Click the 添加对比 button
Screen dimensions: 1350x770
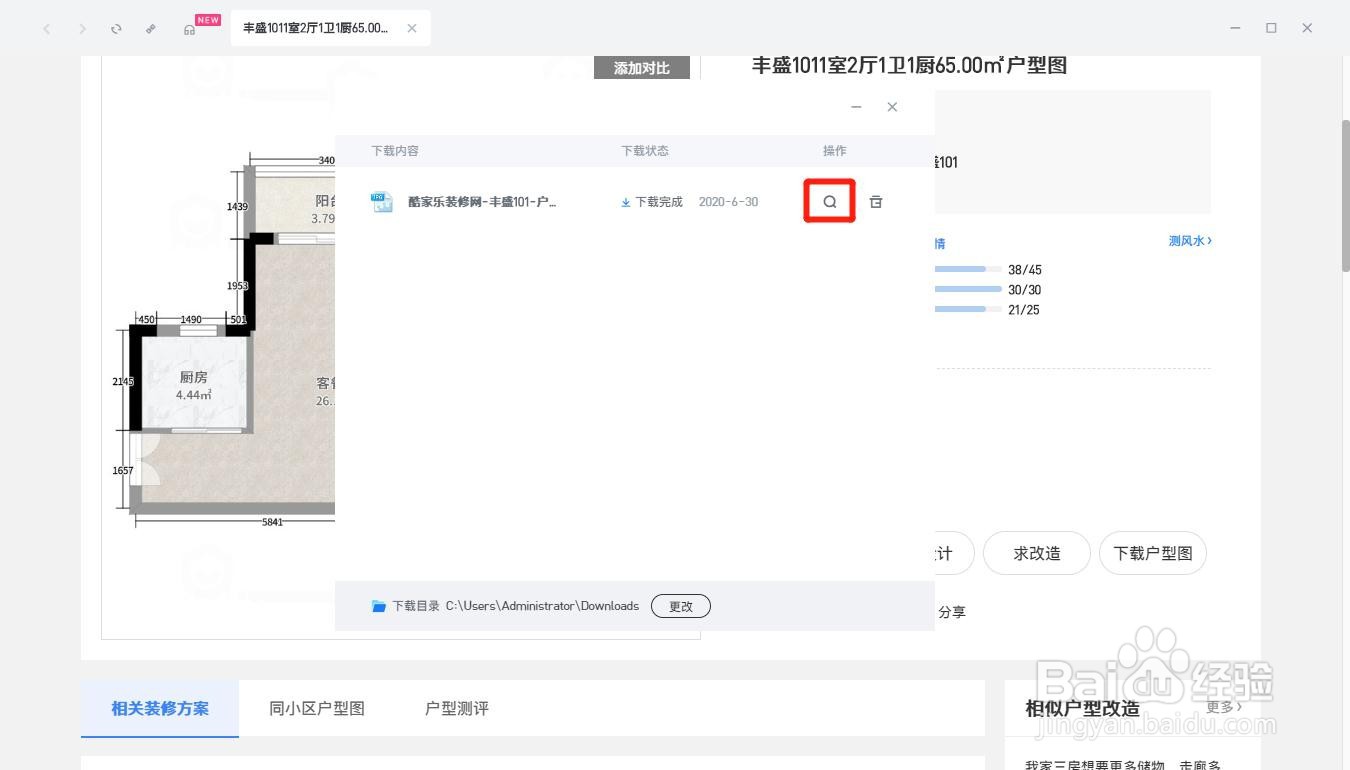point(642,68)
